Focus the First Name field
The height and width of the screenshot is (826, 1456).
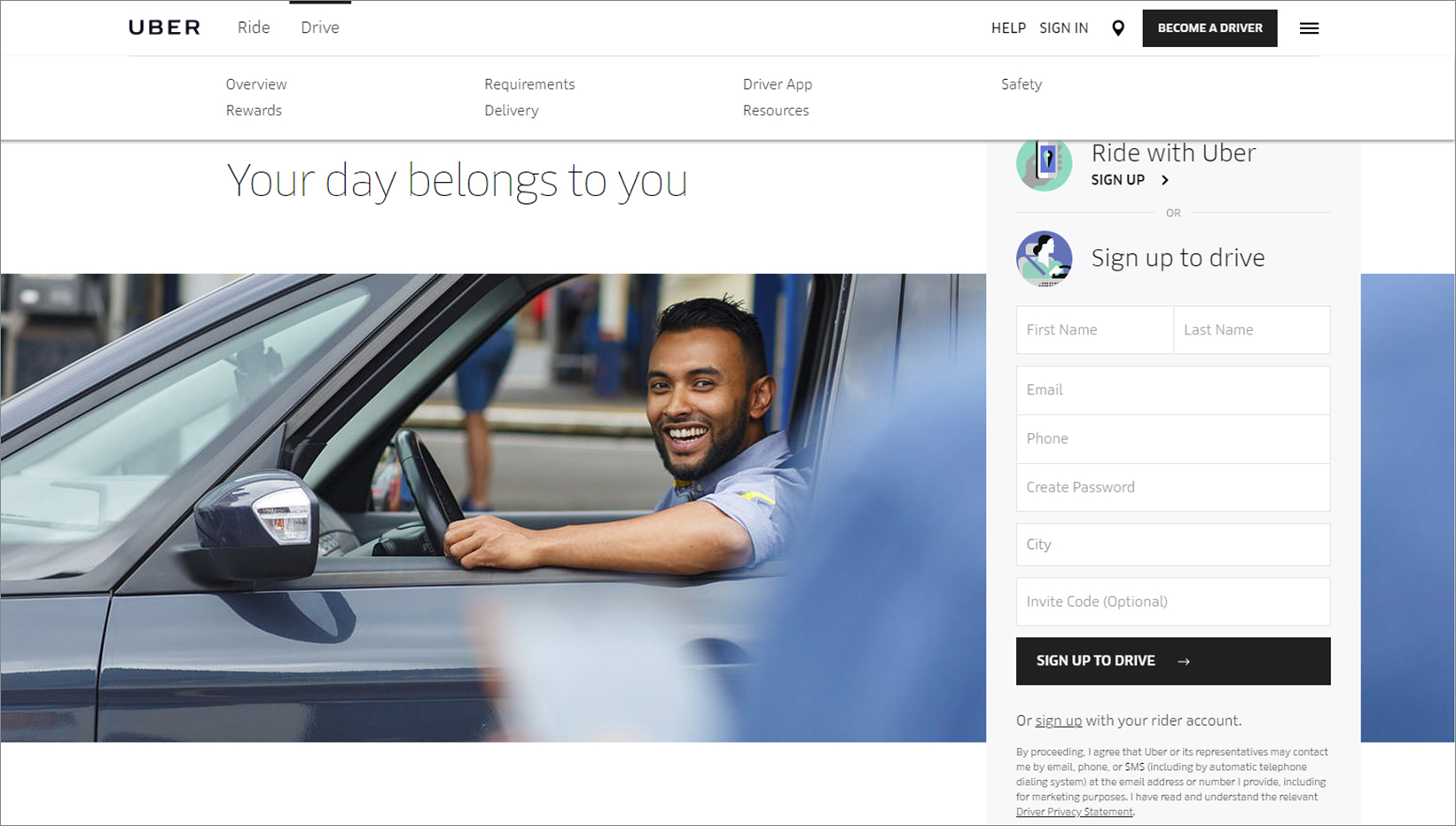tap(1095, 330)
